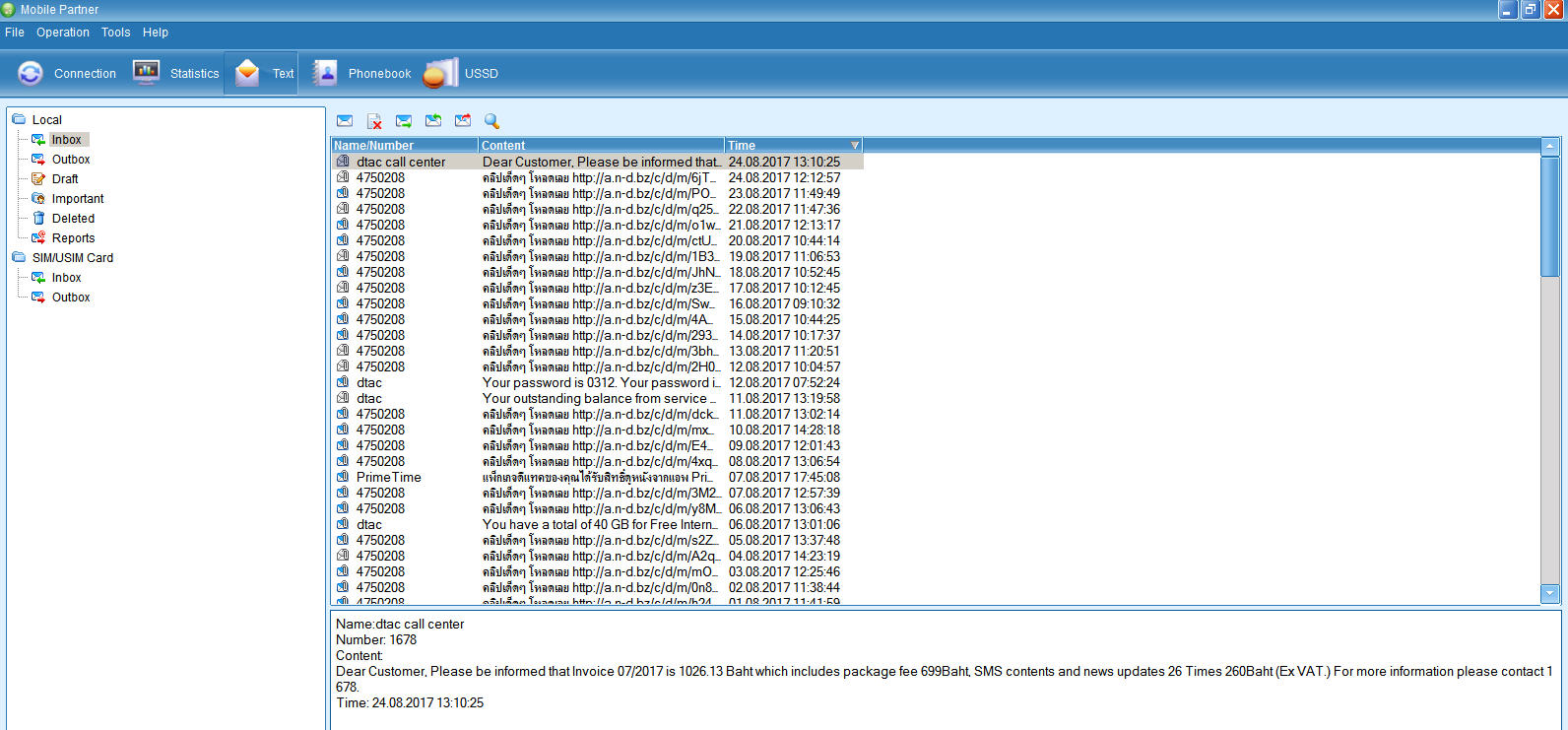This screenshot has height=730, width=1568.
Task: Click the Delete message icon
Action: (x=374, y=121)
